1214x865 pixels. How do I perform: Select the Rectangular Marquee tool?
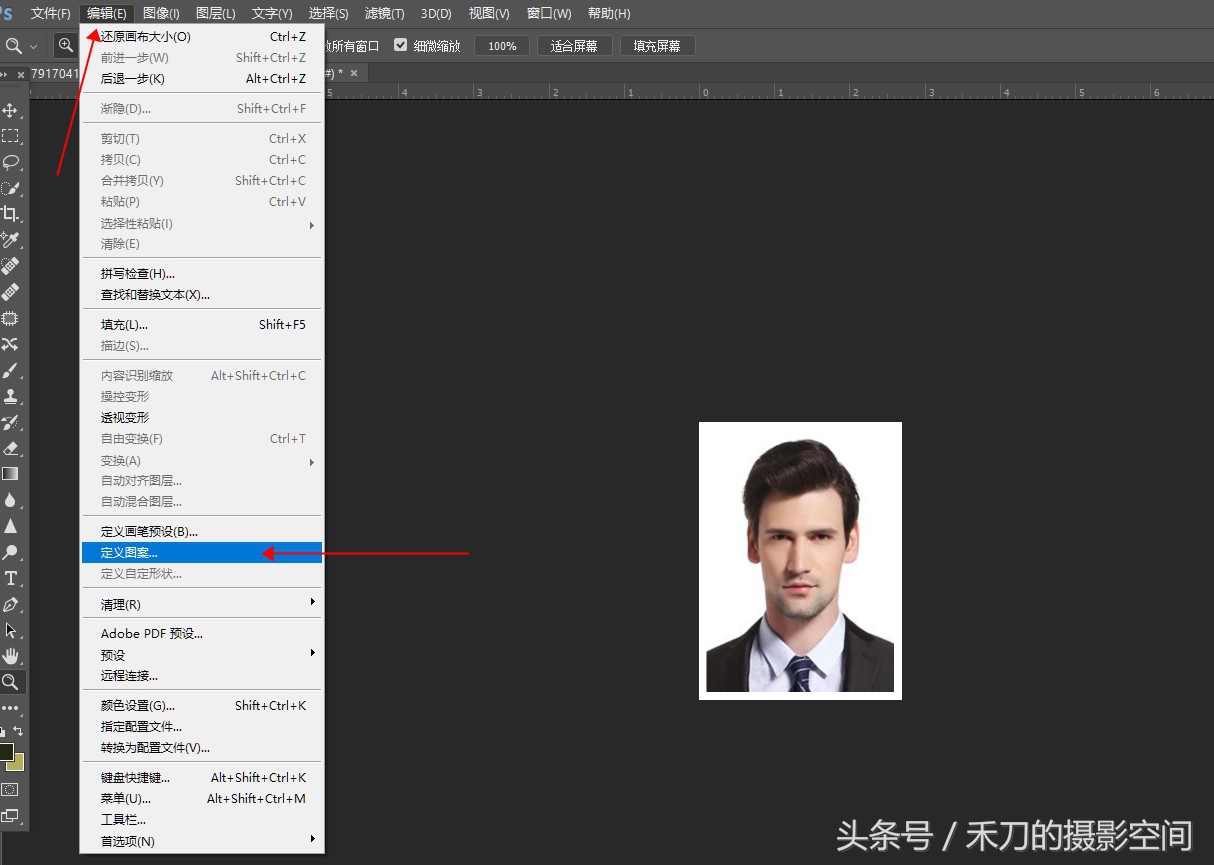[11, 136]
